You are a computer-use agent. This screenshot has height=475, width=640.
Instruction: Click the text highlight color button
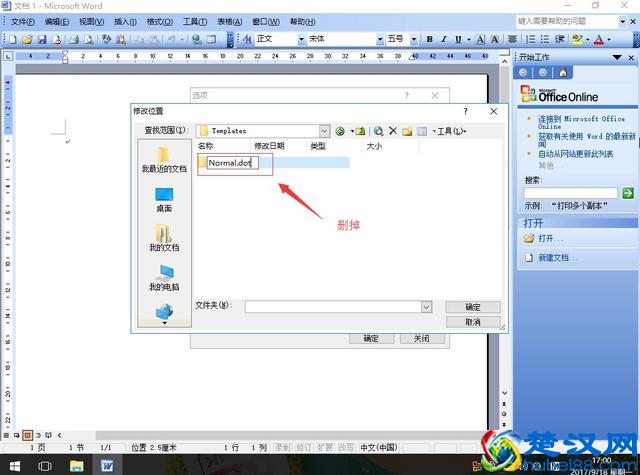578,39
